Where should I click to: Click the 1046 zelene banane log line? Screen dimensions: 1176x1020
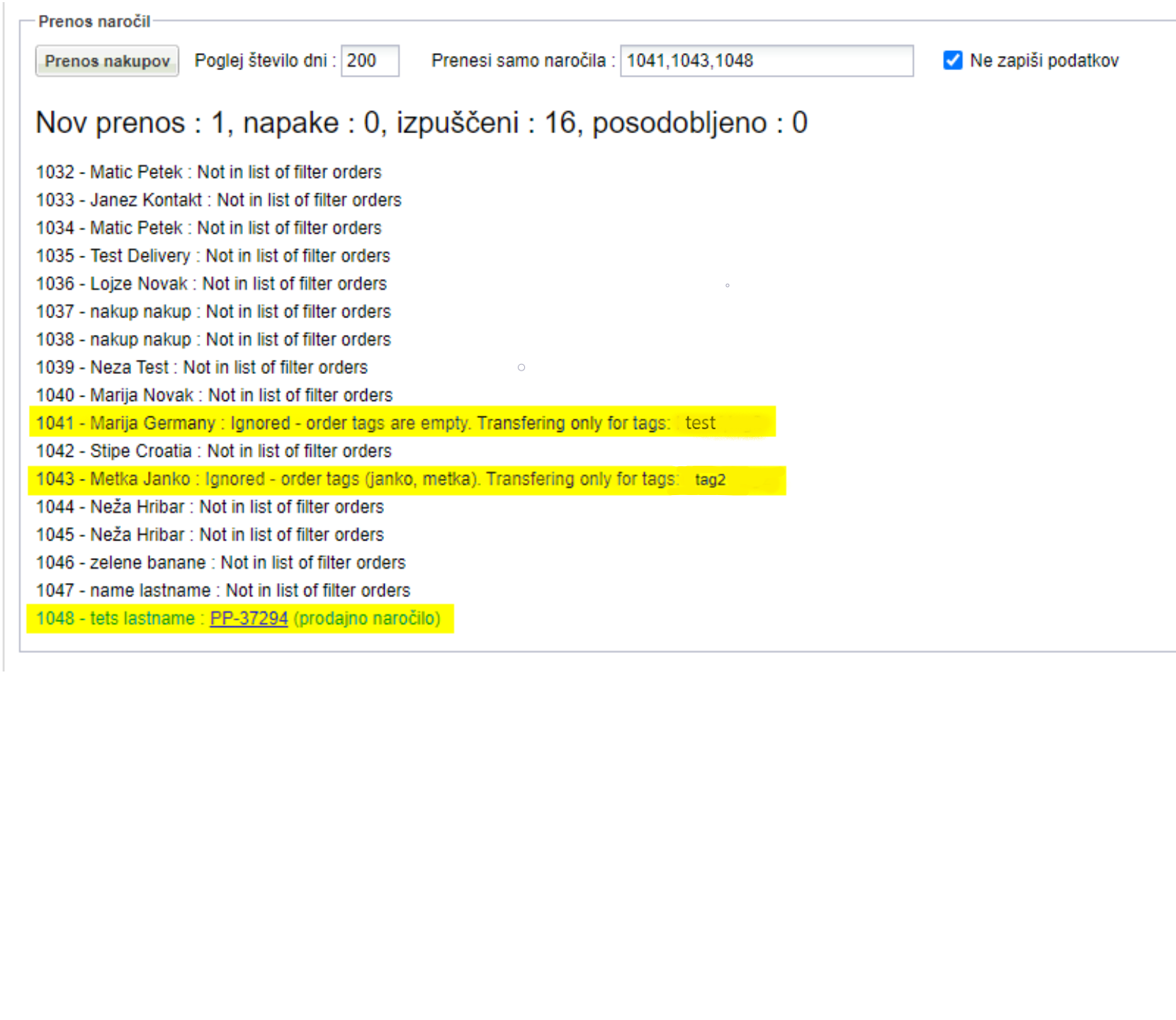tap(220, 562)
